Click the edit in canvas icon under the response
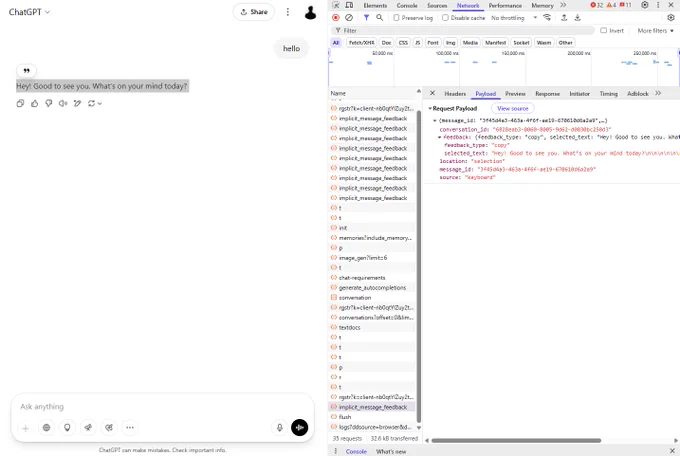 pyautogui.click(x=77, y=103)
